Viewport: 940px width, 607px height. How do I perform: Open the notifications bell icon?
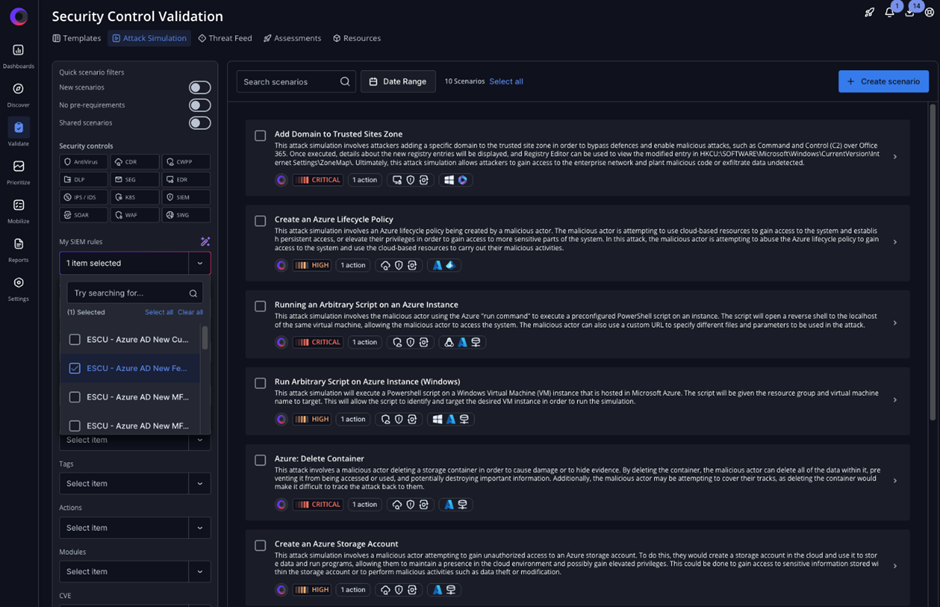point(890,12)
